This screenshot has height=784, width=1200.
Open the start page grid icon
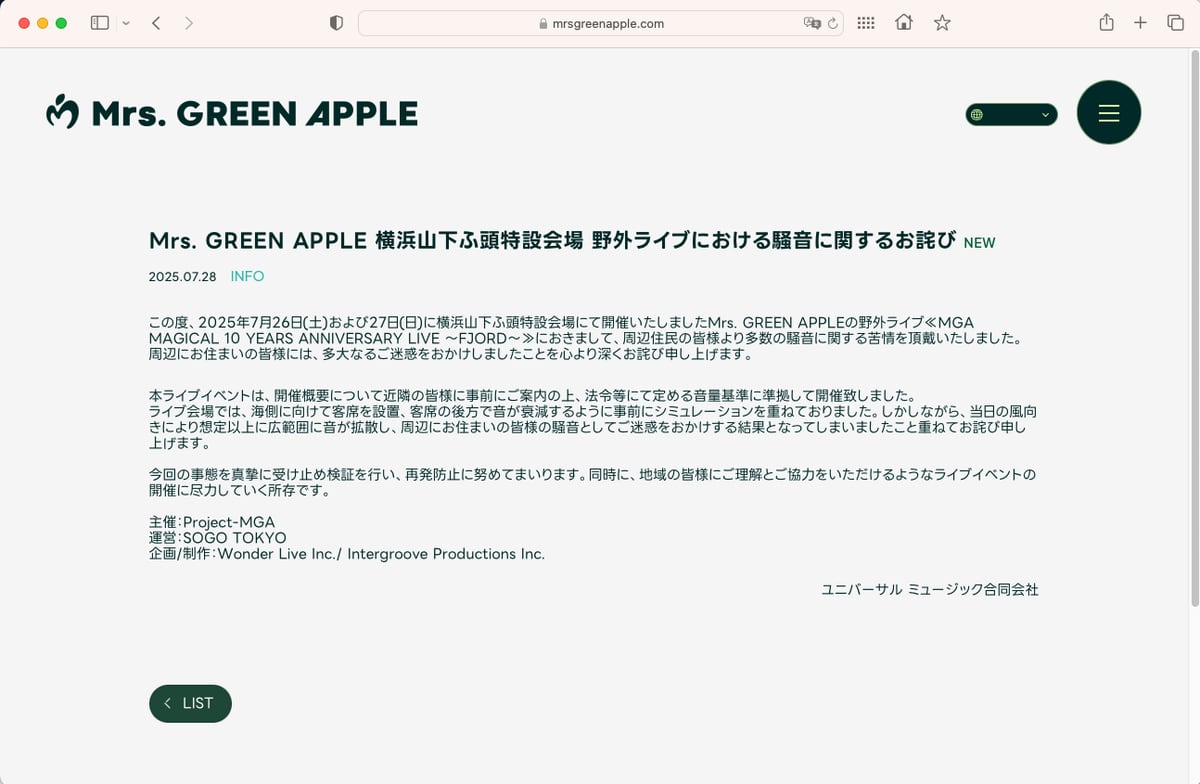pos(866,23)
